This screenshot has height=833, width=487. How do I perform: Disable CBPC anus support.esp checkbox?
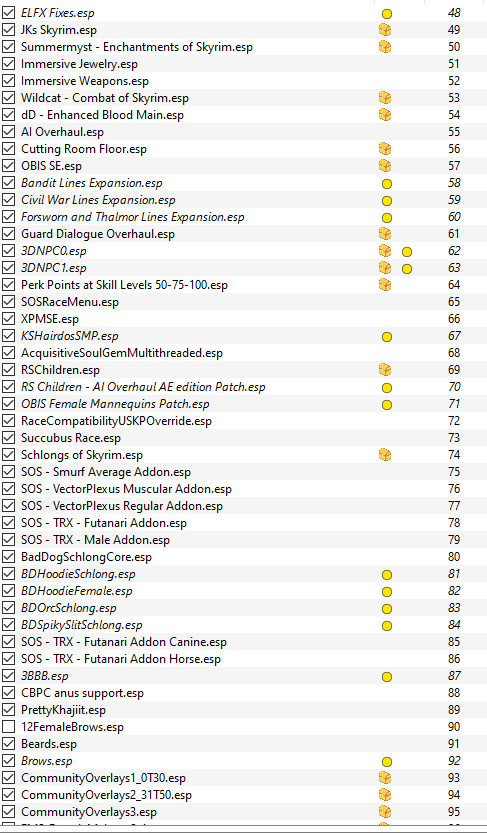[8, 693]
